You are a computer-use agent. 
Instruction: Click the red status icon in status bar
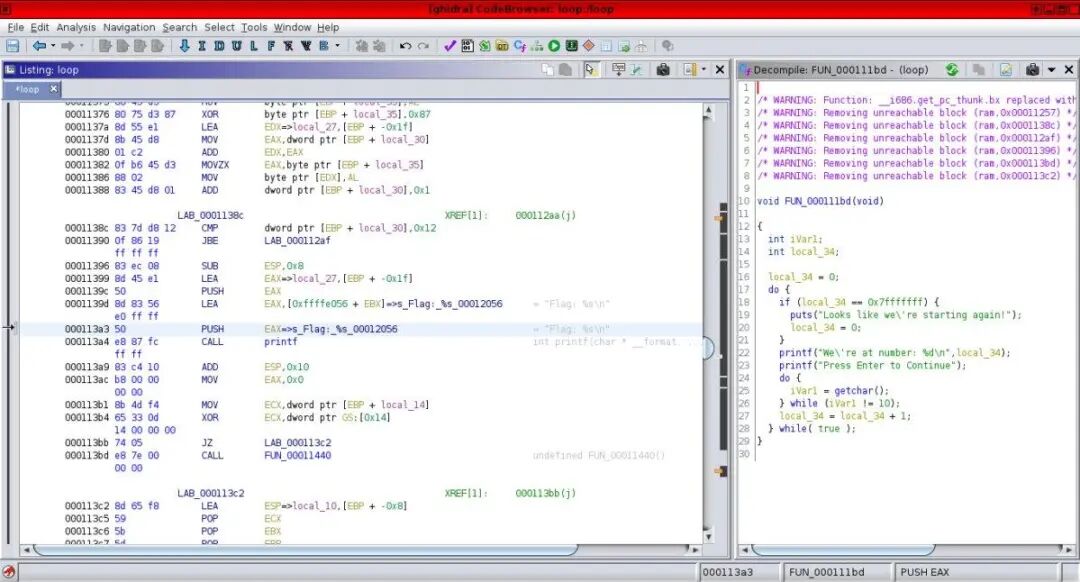(x=9, y=572)
